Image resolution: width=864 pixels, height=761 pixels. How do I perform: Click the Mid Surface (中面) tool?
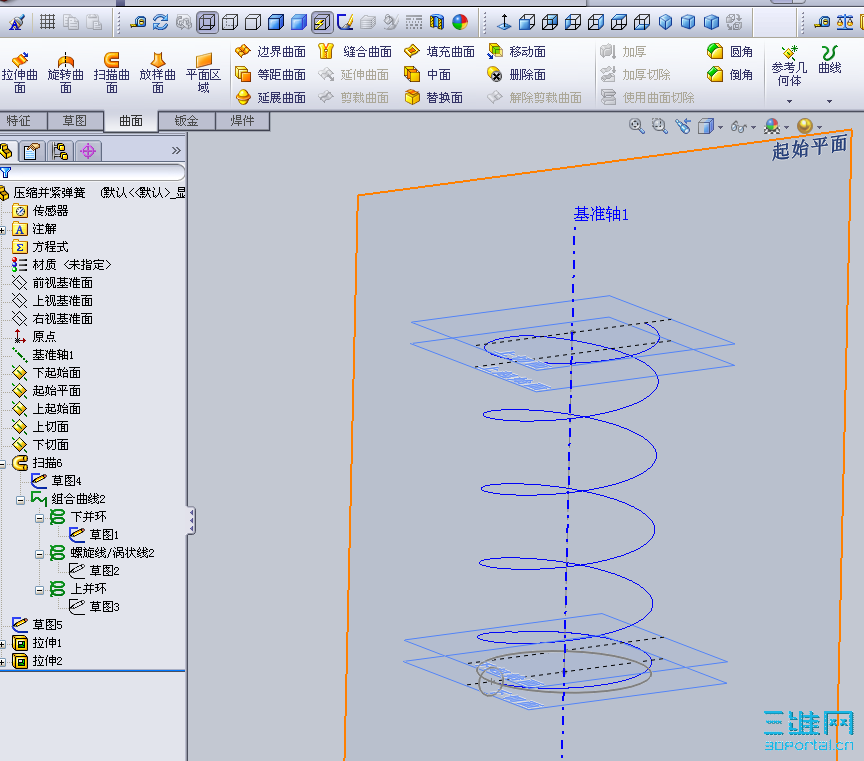(x=428, y=74)
